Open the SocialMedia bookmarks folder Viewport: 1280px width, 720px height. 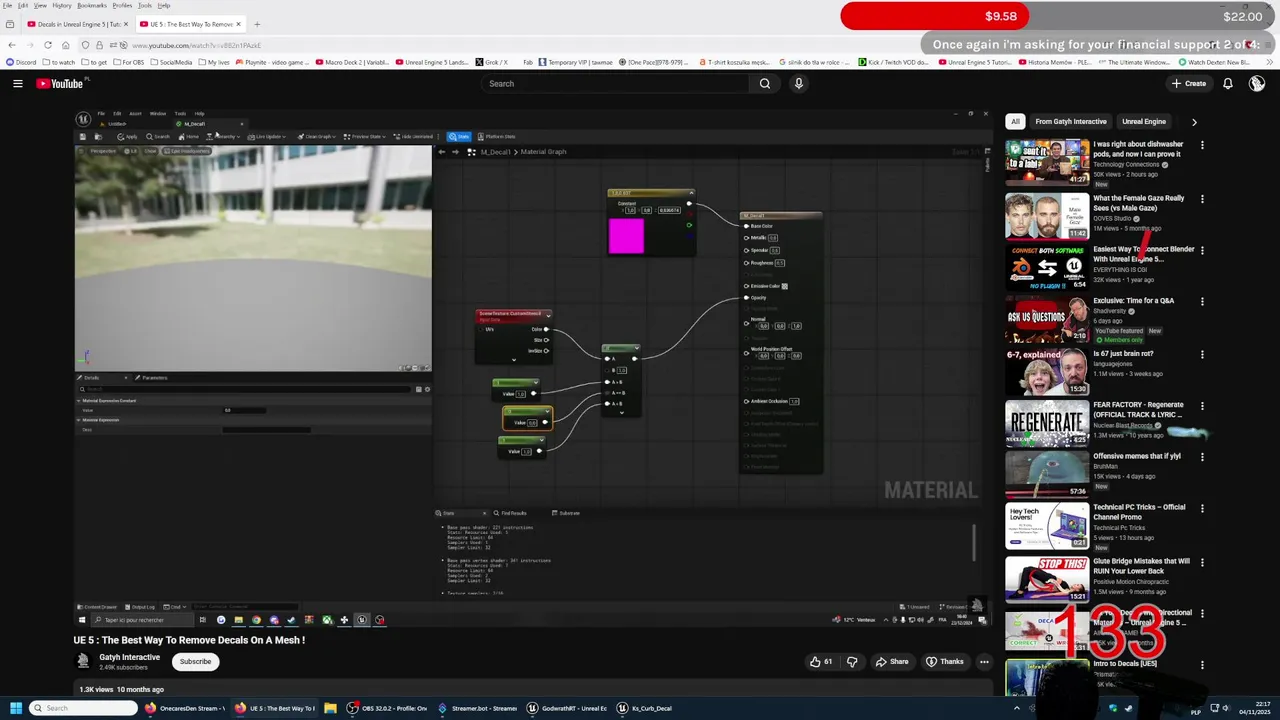(x=171, y=62)
